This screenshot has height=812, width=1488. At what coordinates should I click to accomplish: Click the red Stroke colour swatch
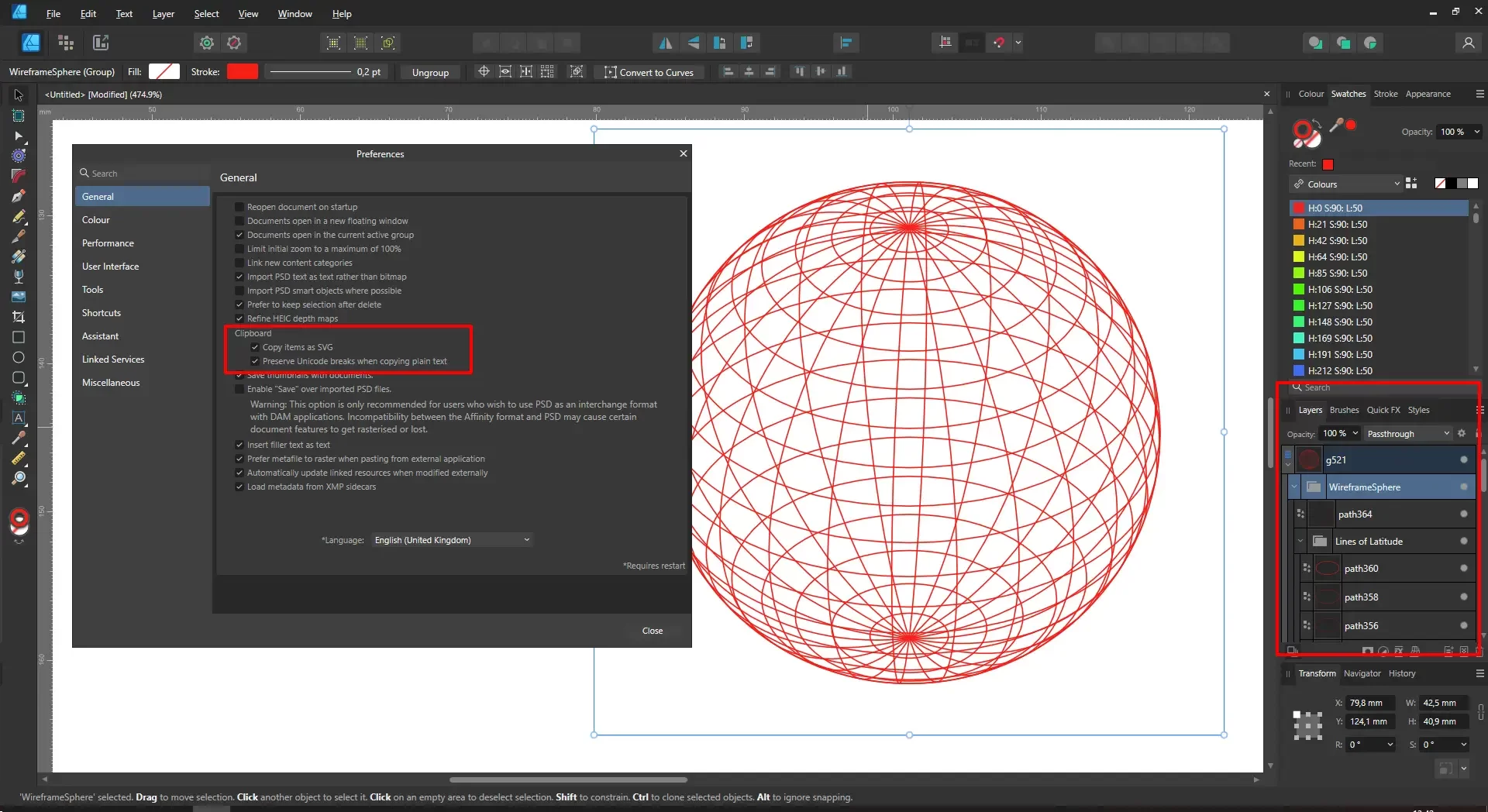tap(242, 71)
